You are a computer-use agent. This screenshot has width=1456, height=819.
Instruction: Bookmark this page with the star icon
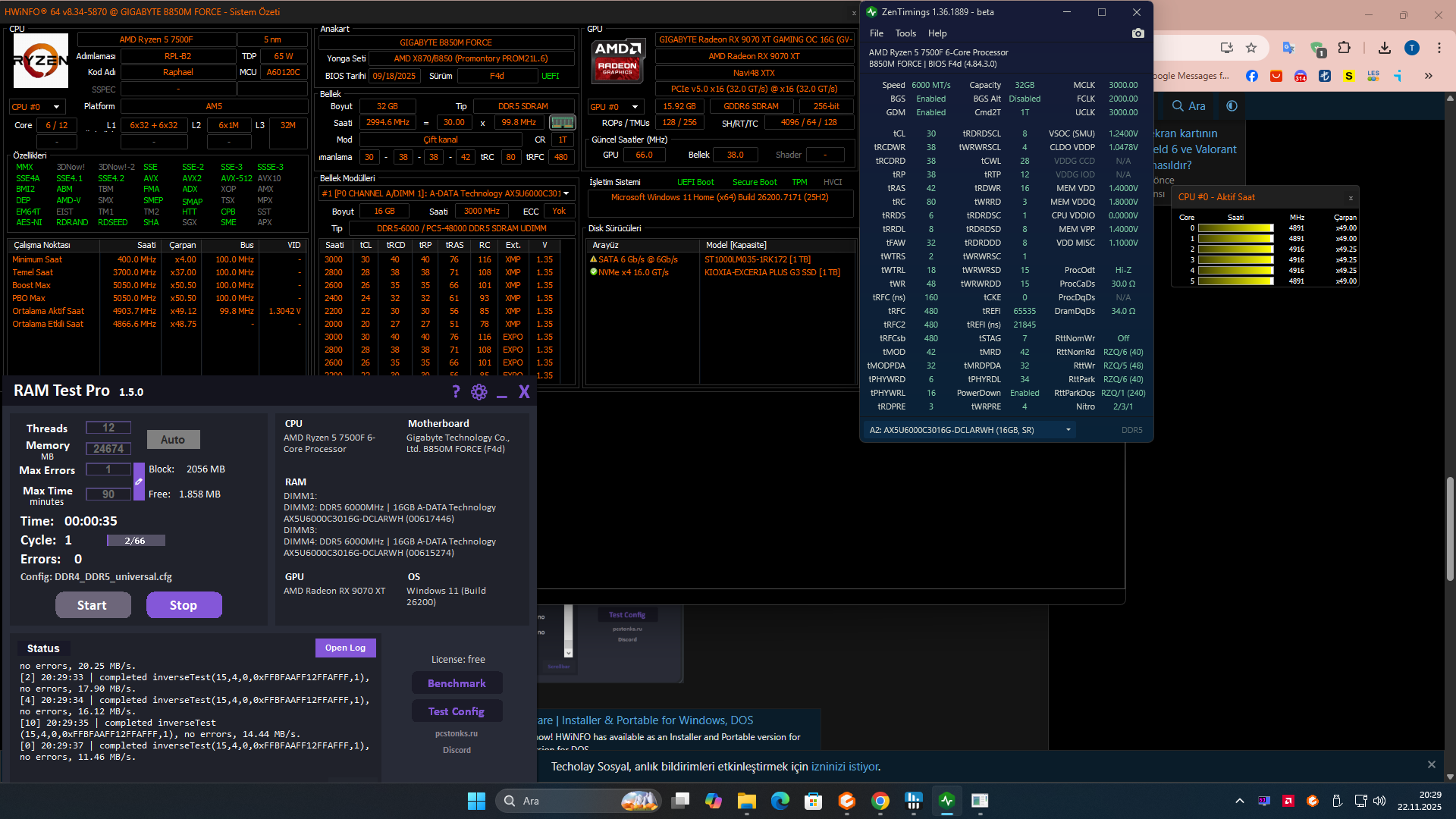pyautogui.click(x=1251, y=48)
